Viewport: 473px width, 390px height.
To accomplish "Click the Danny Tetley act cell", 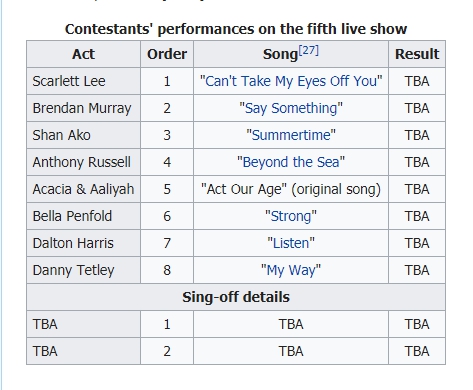I will (x=84, y=270).
